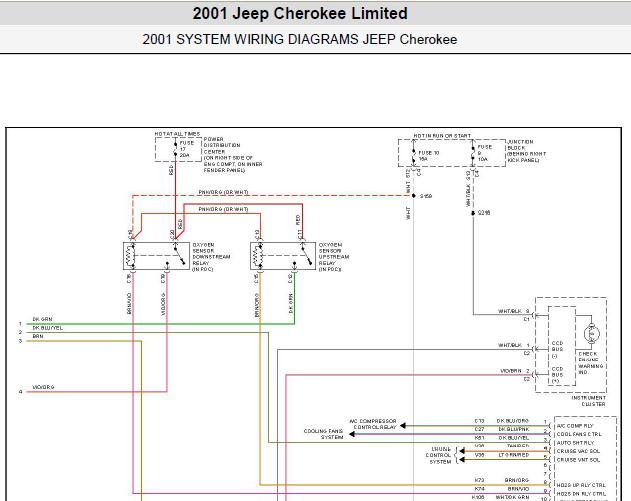This screenshot has width=631, height=501.
Task: Click the 'DK BLU/ORG' wire label
Action: pos(513,421)
